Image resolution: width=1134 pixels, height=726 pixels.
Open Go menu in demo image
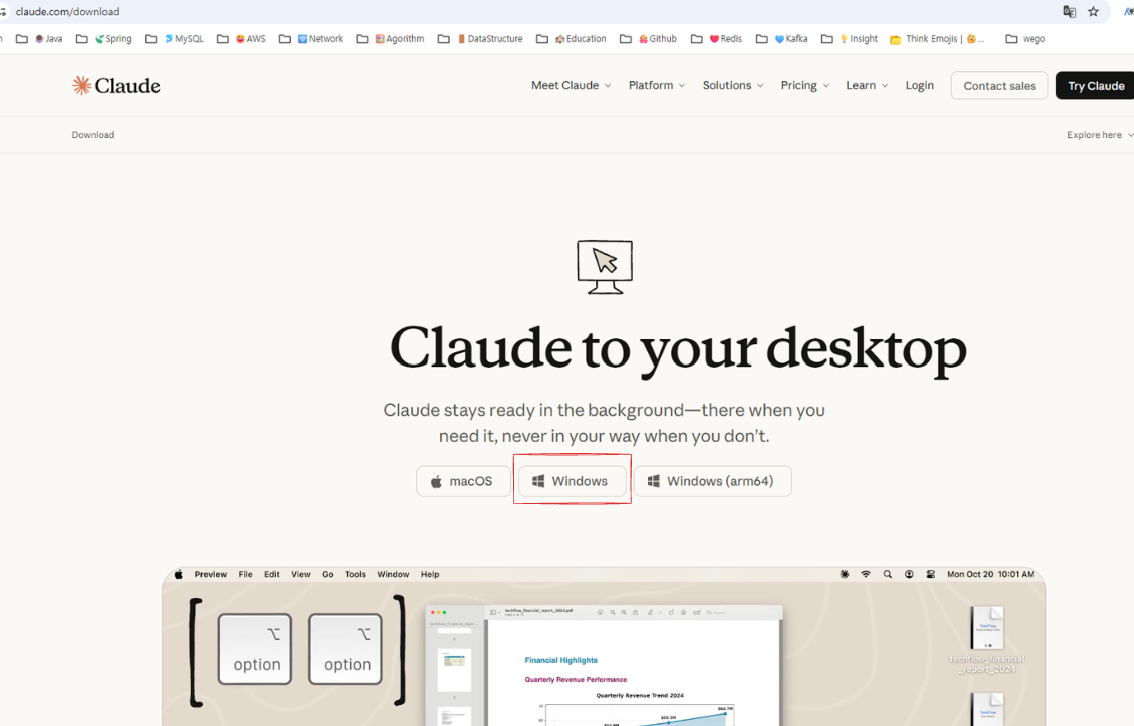(x=328, y=574)
